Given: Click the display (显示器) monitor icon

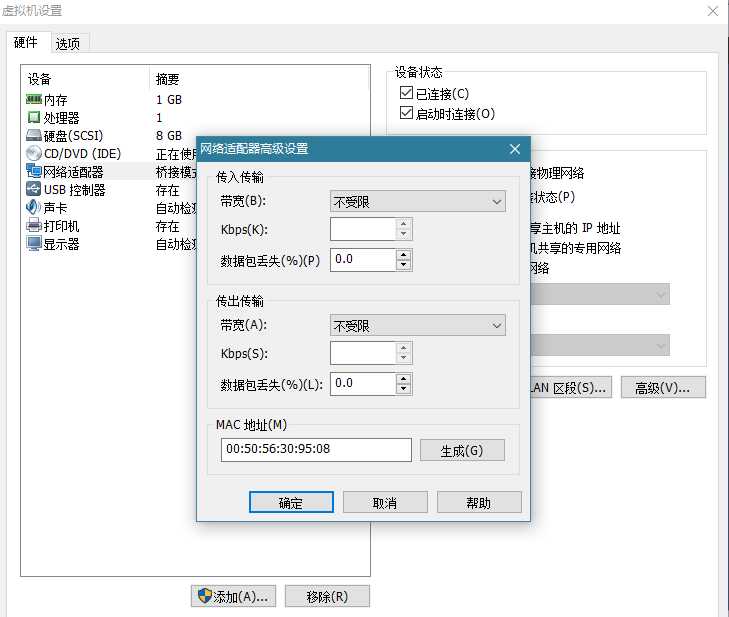Looking at the screenshot, I should point(34,244).
